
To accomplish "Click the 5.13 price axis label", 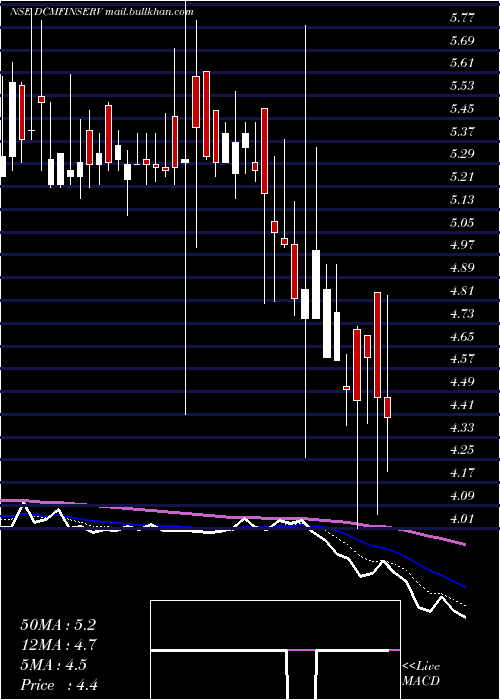I will (462, 200).
